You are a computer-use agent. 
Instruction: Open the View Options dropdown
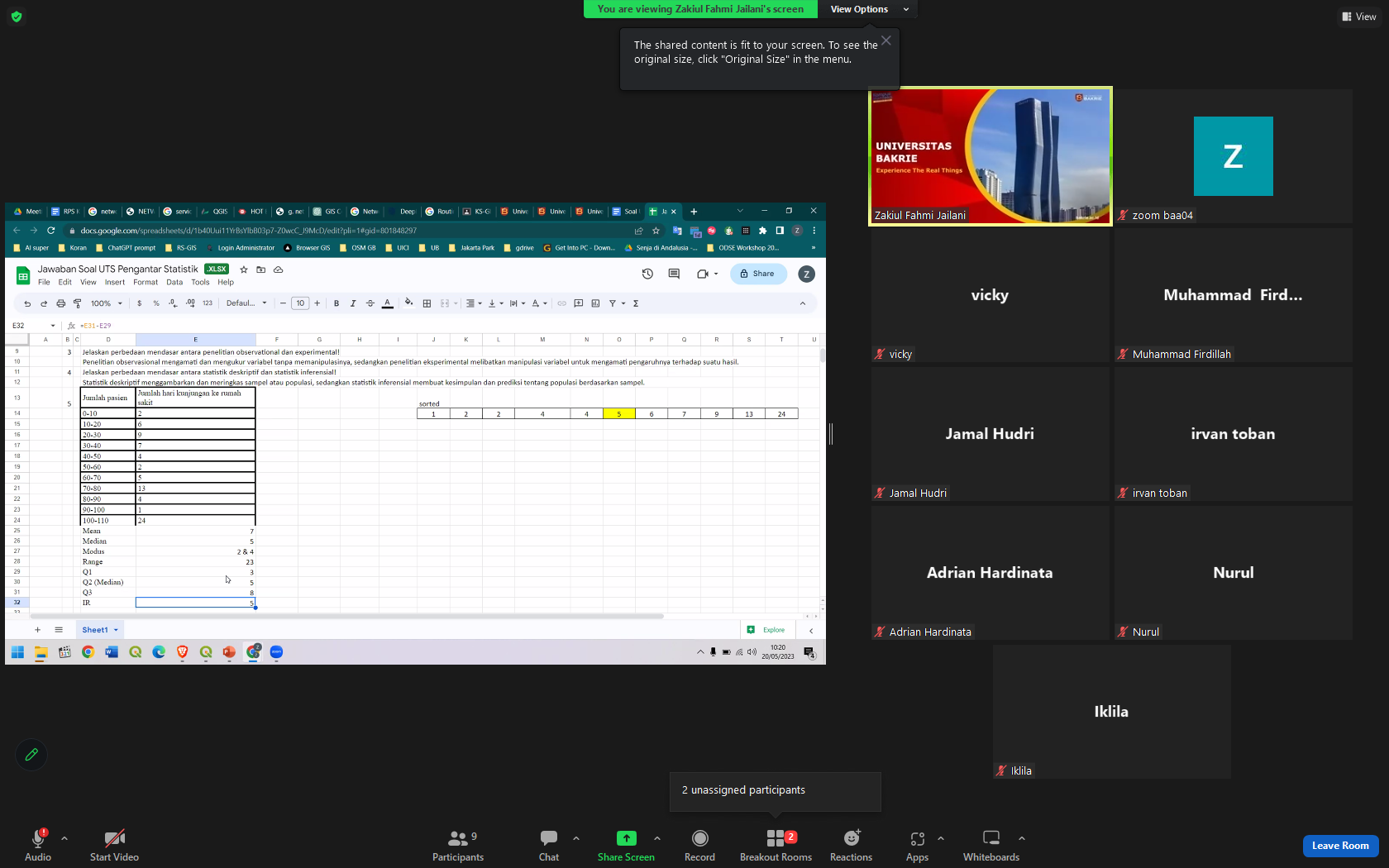coord(869,9)
